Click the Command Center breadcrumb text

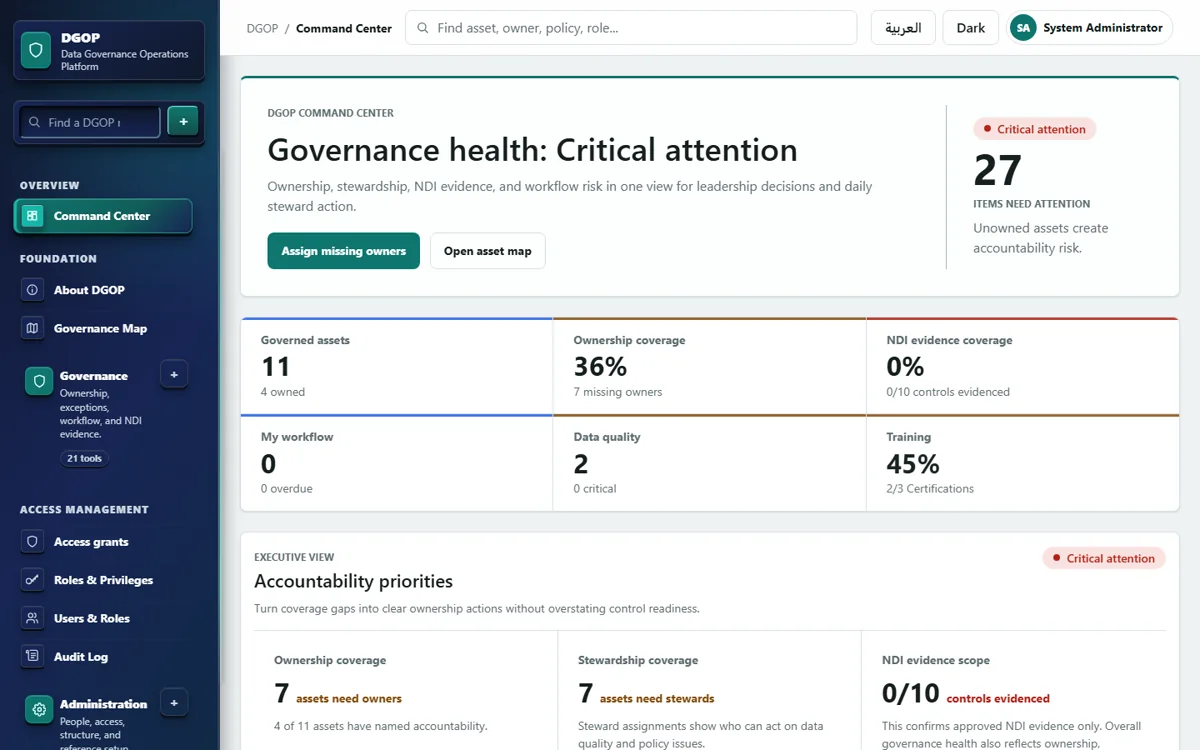[344, 28]
